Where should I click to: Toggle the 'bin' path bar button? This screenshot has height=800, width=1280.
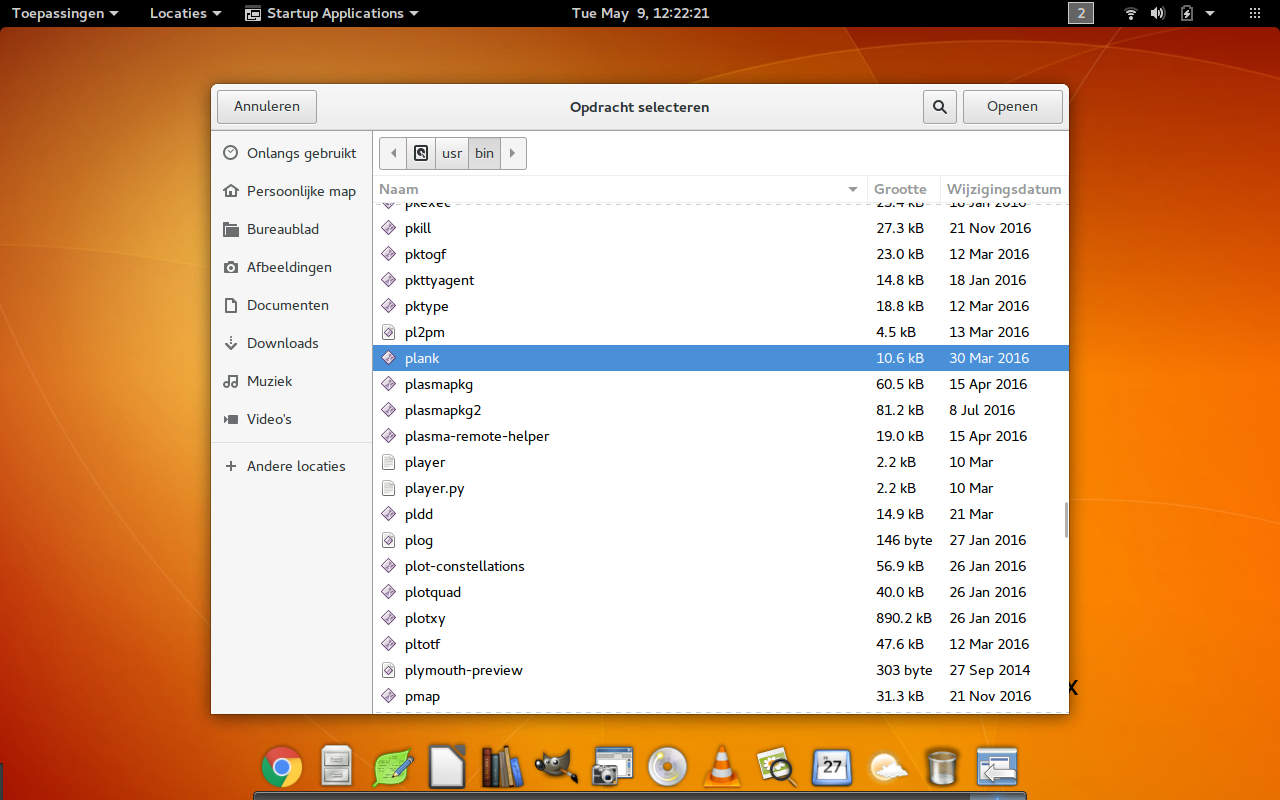[x=484, y=153]
